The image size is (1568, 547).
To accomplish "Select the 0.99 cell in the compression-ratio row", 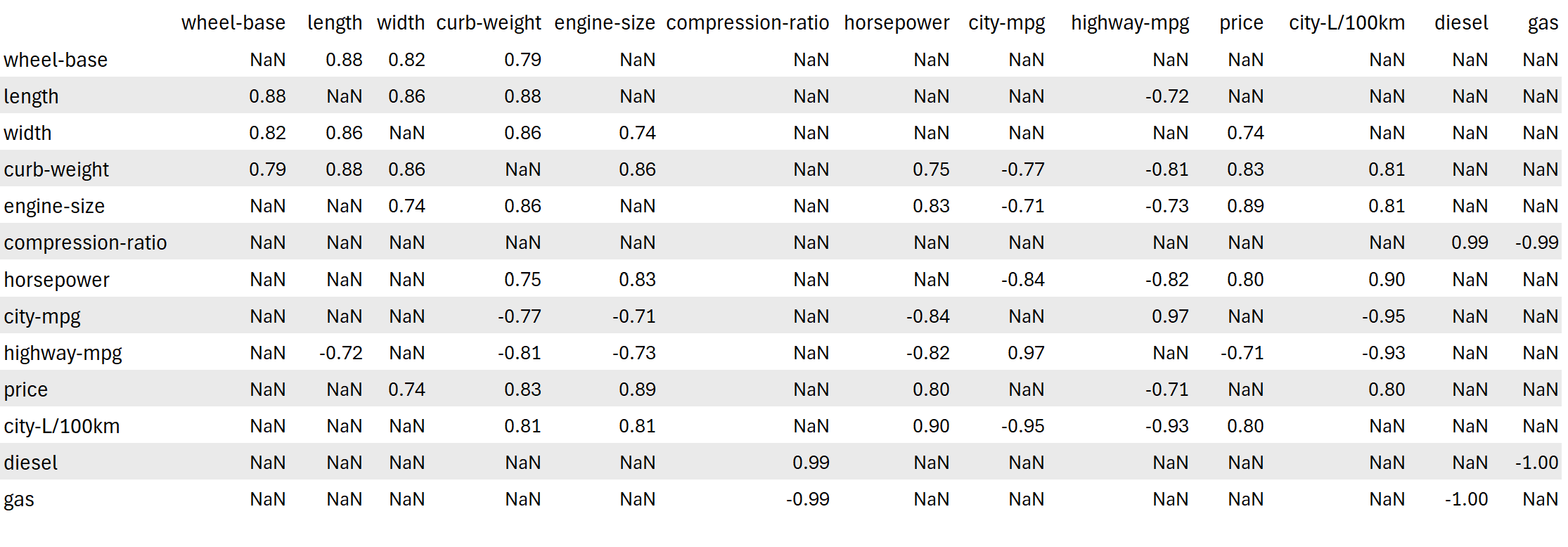I will 1470,243.
